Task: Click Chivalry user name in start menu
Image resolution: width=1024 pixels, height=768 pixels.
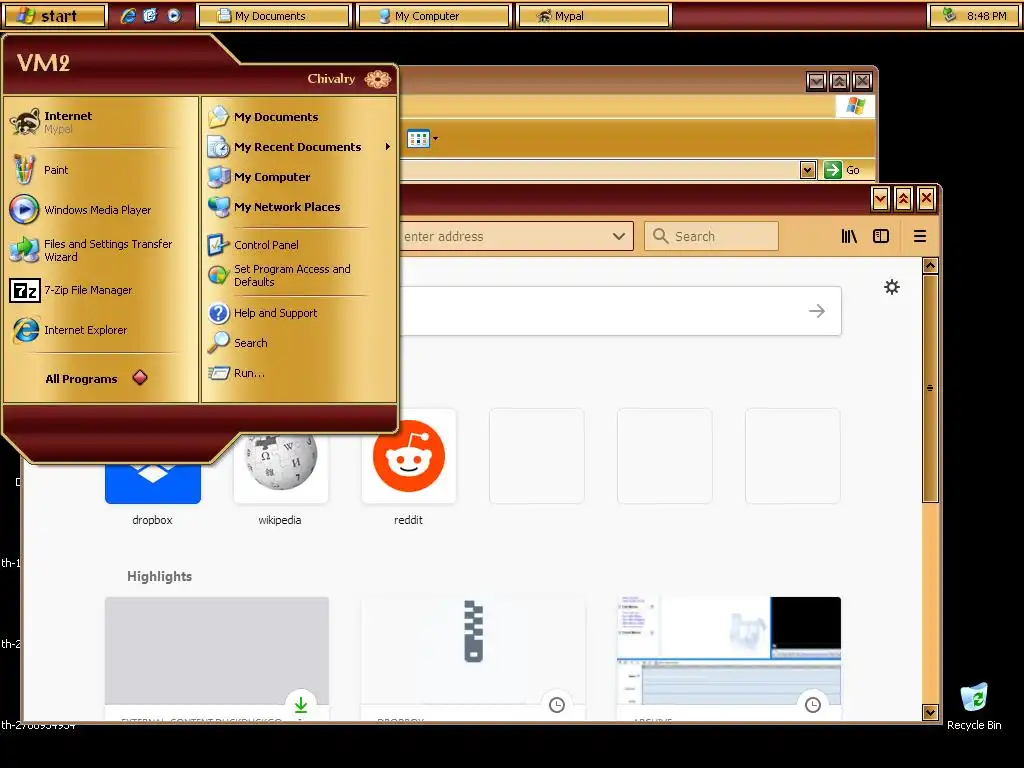Action: pyautogui.click(x=331, y=78)
